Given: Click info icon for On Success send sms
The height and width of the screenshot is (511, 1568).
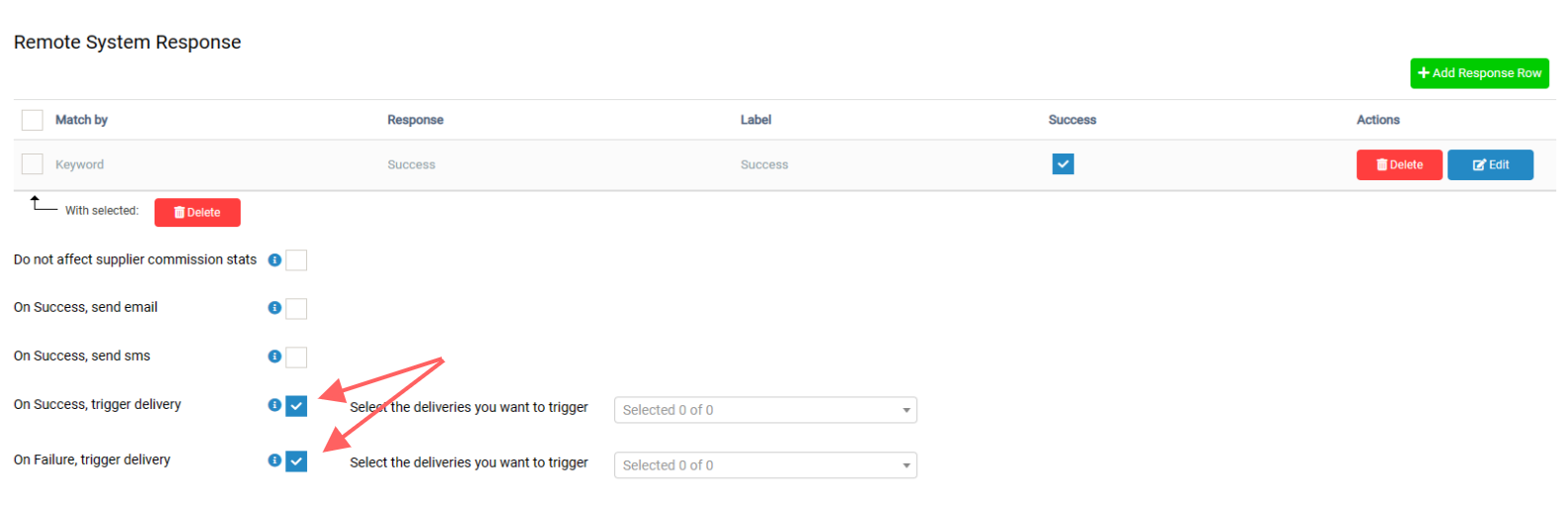Looking at the screenshot, I should coord(274,357).
